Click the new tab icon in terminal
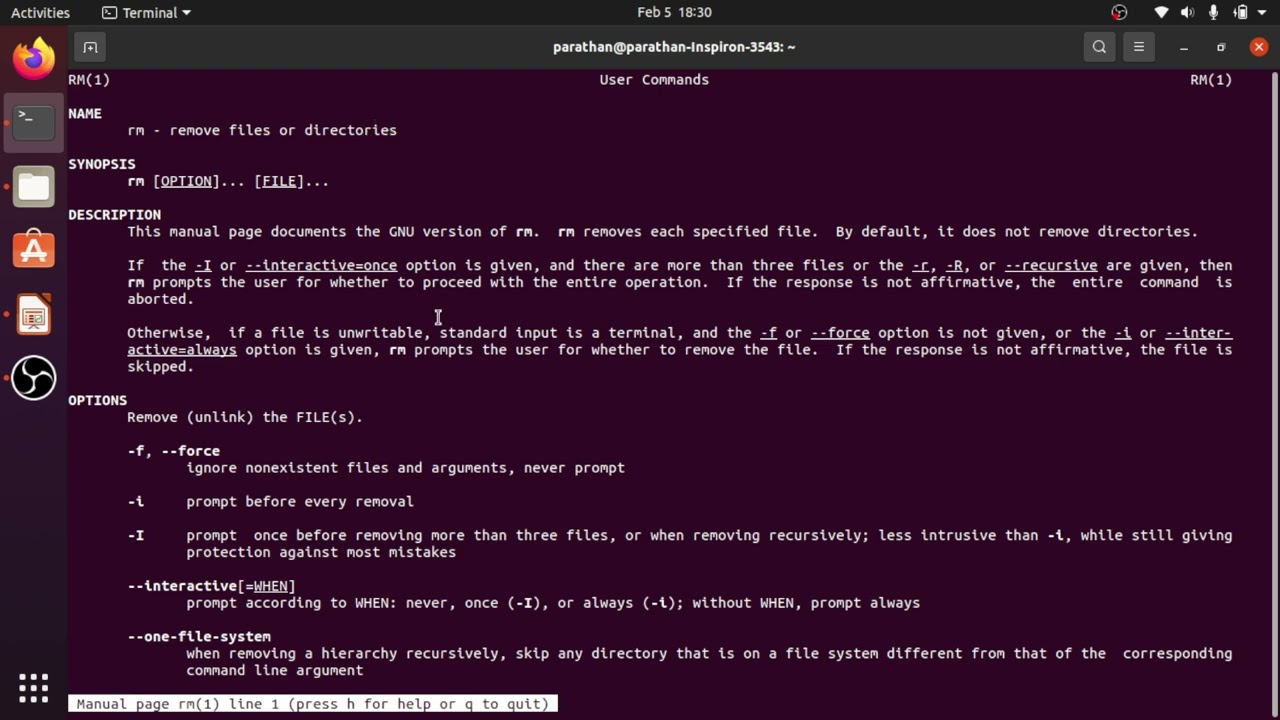Screen dimensions: 1280x720 (90, 47)
